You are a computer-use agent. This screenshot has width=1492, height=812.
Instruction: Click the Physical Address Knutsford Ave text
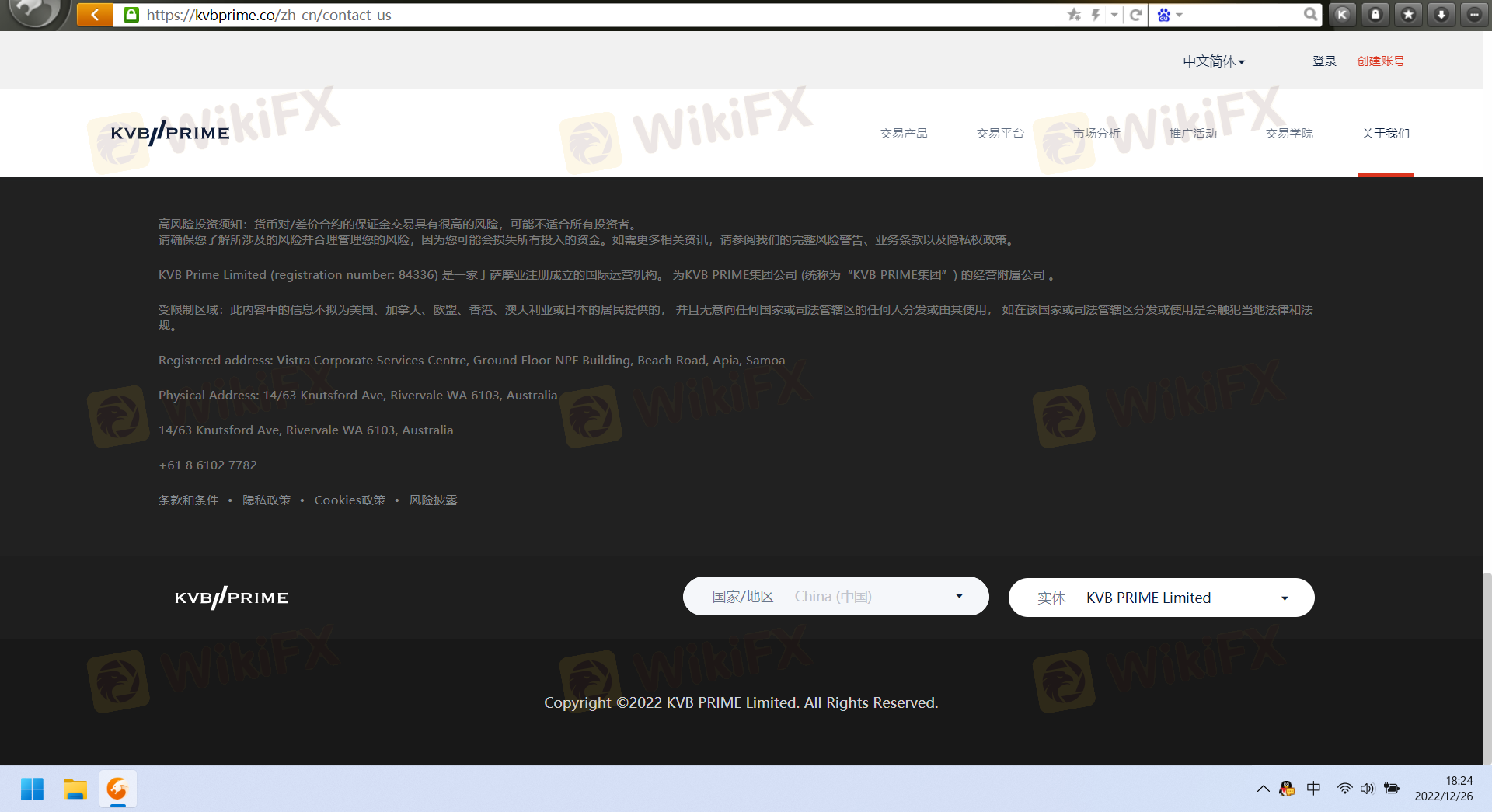click(357, 396)
